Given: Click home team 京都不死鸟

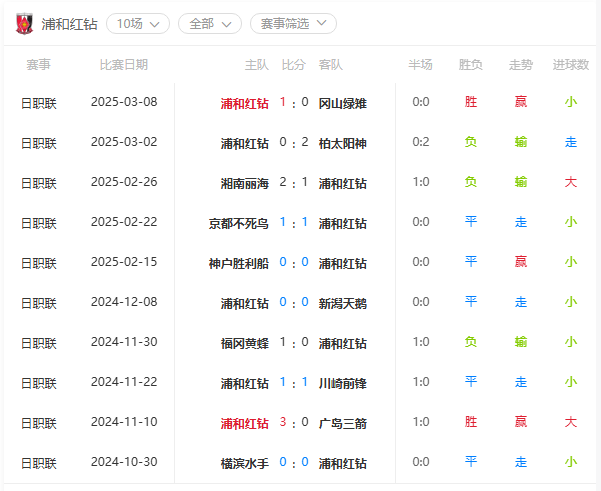Looking at the screenshot, I should click(x=238, y=223).
